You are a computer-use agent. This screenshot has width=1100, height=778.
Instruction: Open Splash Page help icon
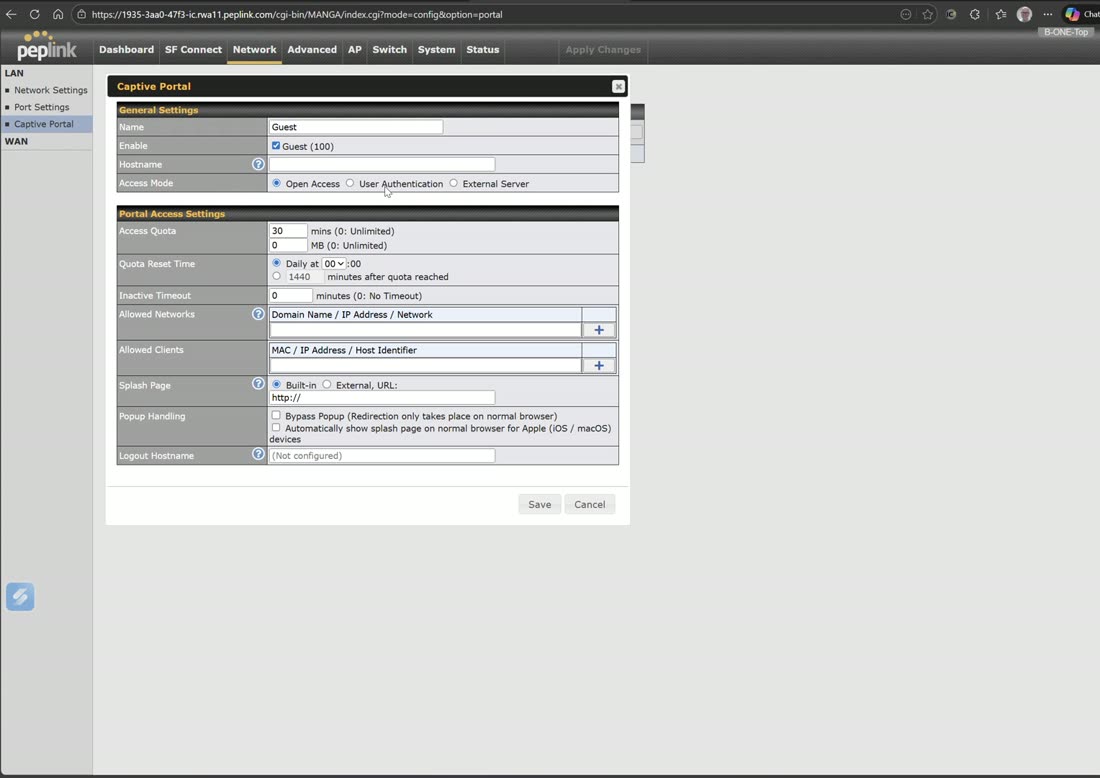[x=258, y=384]
